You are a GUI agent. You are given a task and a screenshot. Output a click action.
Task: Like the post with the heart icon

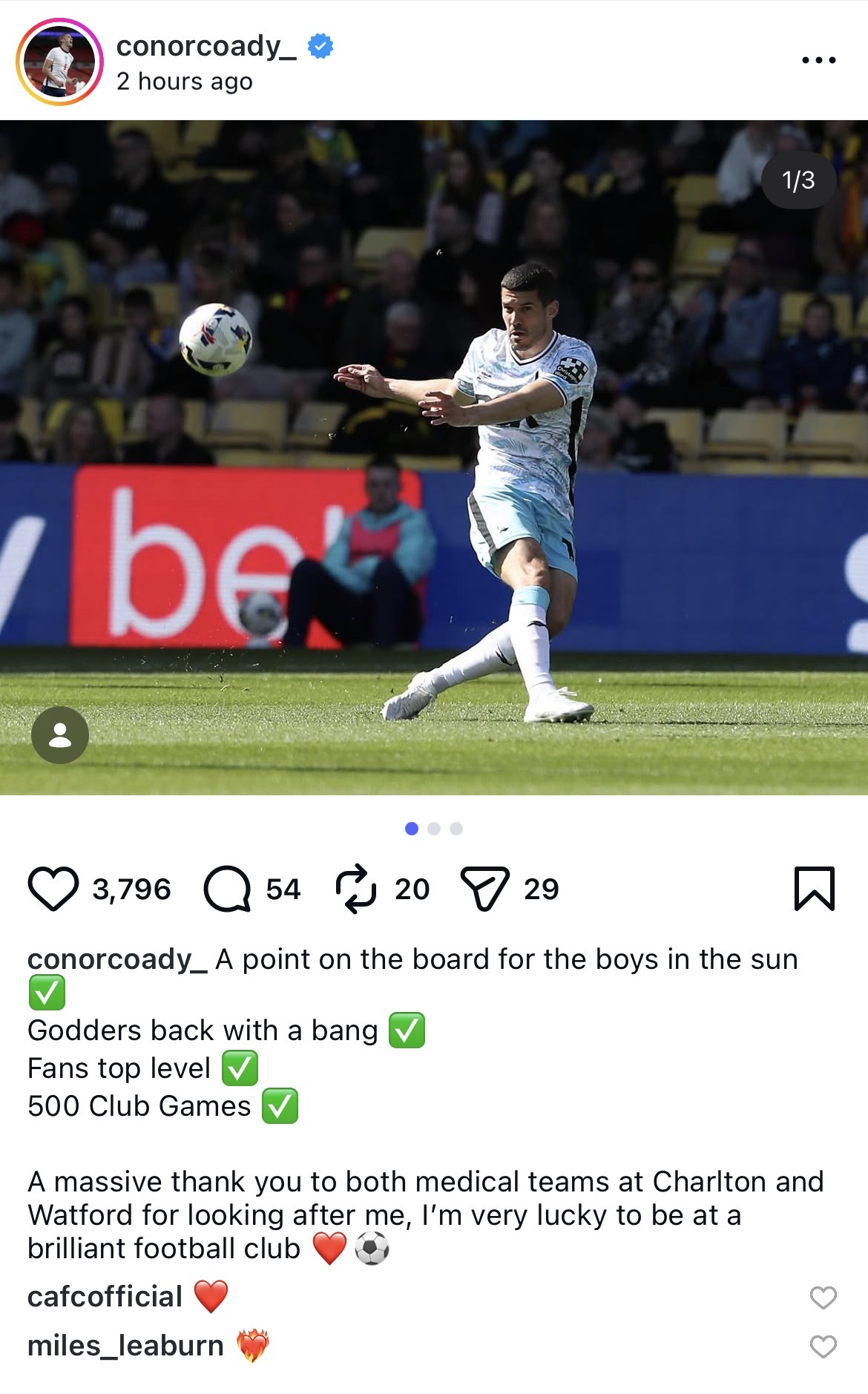pos(53,888)
